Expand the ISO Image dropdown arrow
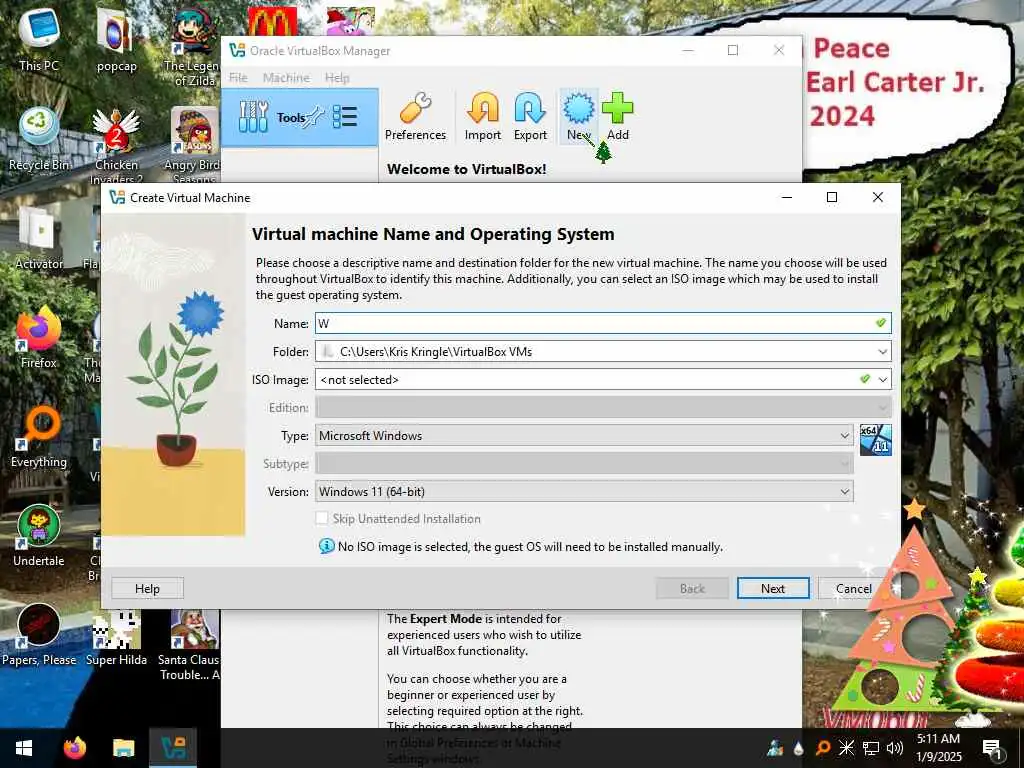 (x=882, y=379)
